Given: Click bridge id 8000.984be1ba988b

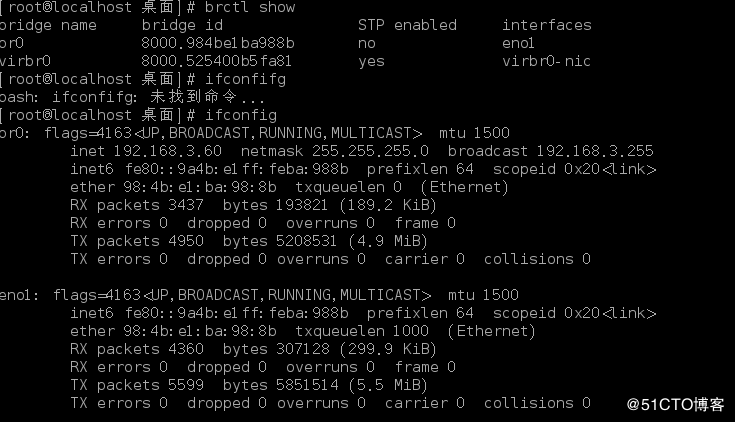Looking at the screenshot, I should (x=218, y=43).
